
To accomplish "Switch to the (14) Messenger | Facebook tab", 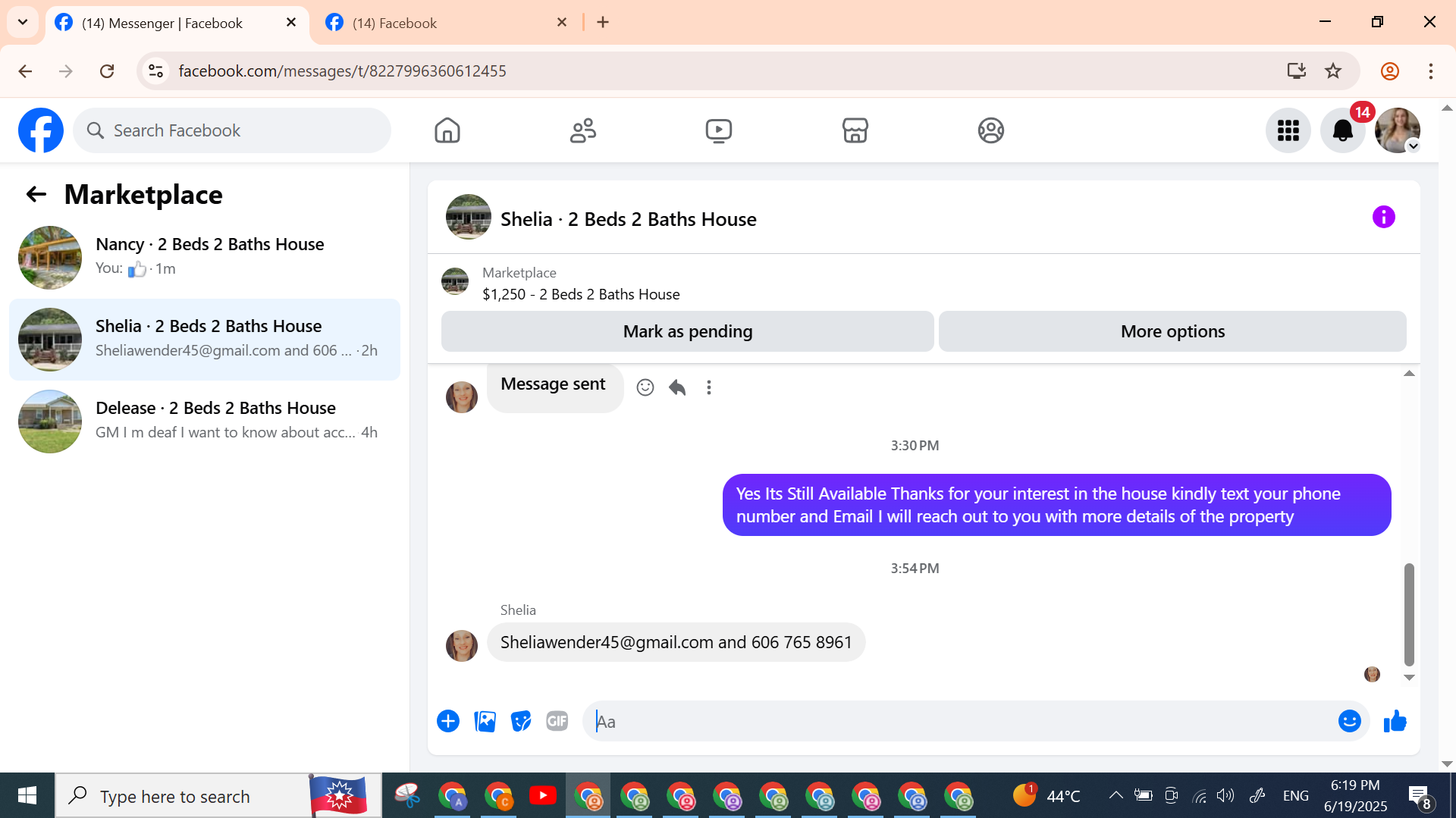I will tap(177, 23).
